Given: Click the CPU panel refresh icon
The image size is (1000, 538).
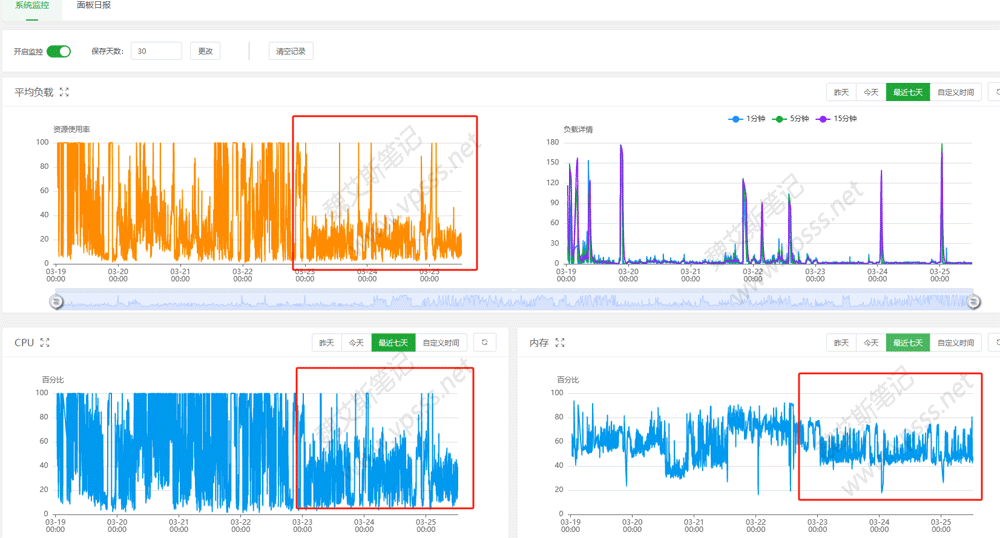Looking at the screenshot, I should pyautogui.click(x=484, y=342).
